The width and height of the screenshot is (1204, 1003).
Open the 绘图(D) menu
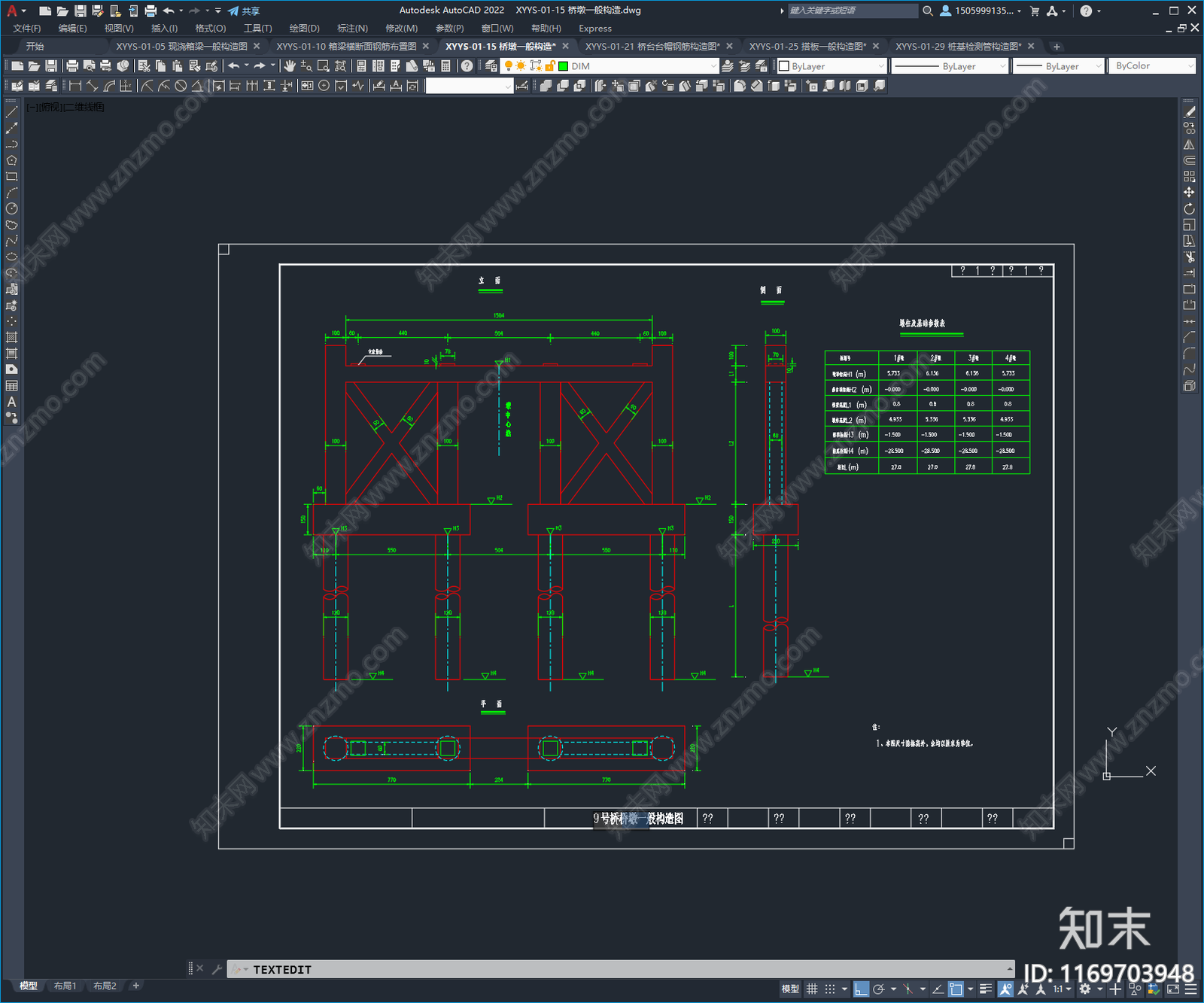click(304, 29)
